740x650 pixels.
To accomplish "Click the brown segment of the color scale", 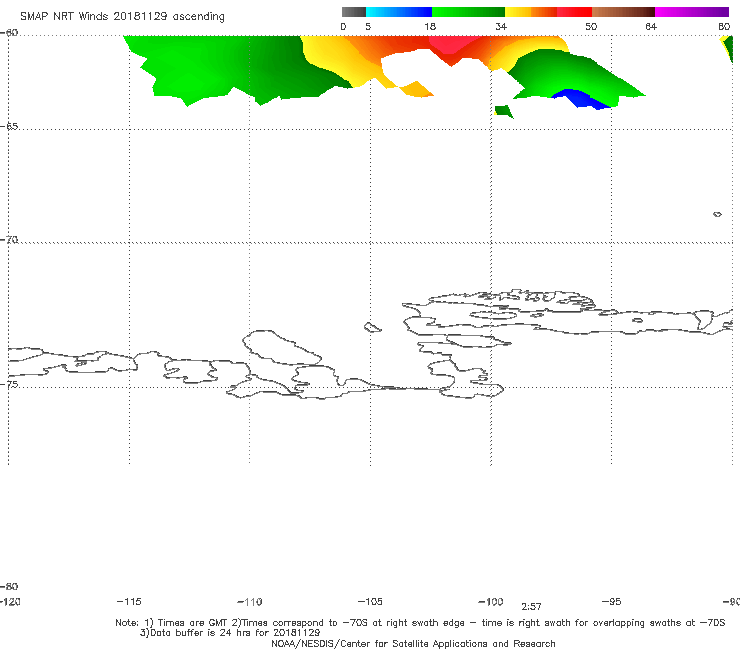I will pyautogui.click(x=623, y=12).
